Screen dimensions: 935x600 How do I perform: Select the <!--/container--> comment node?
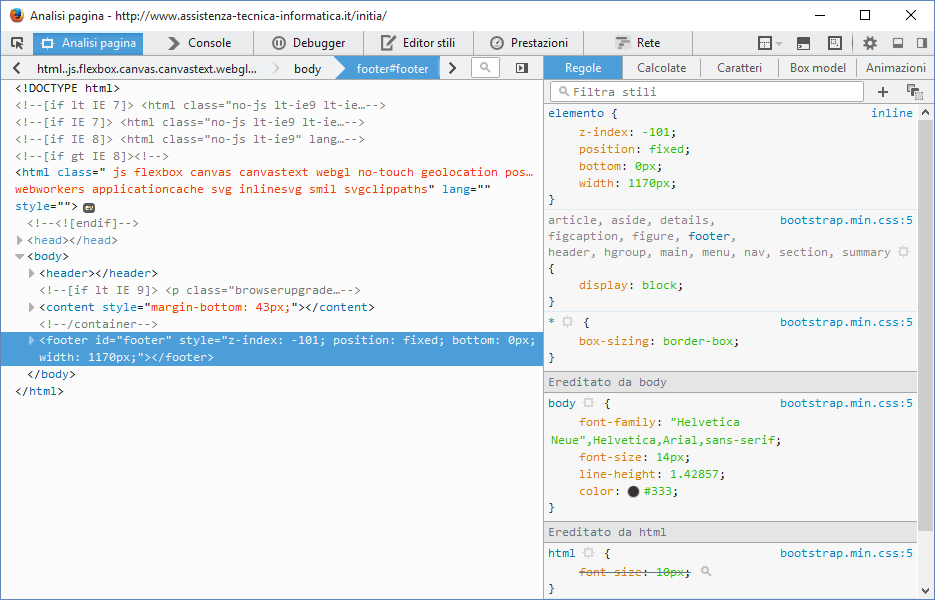tap(98, 324)
